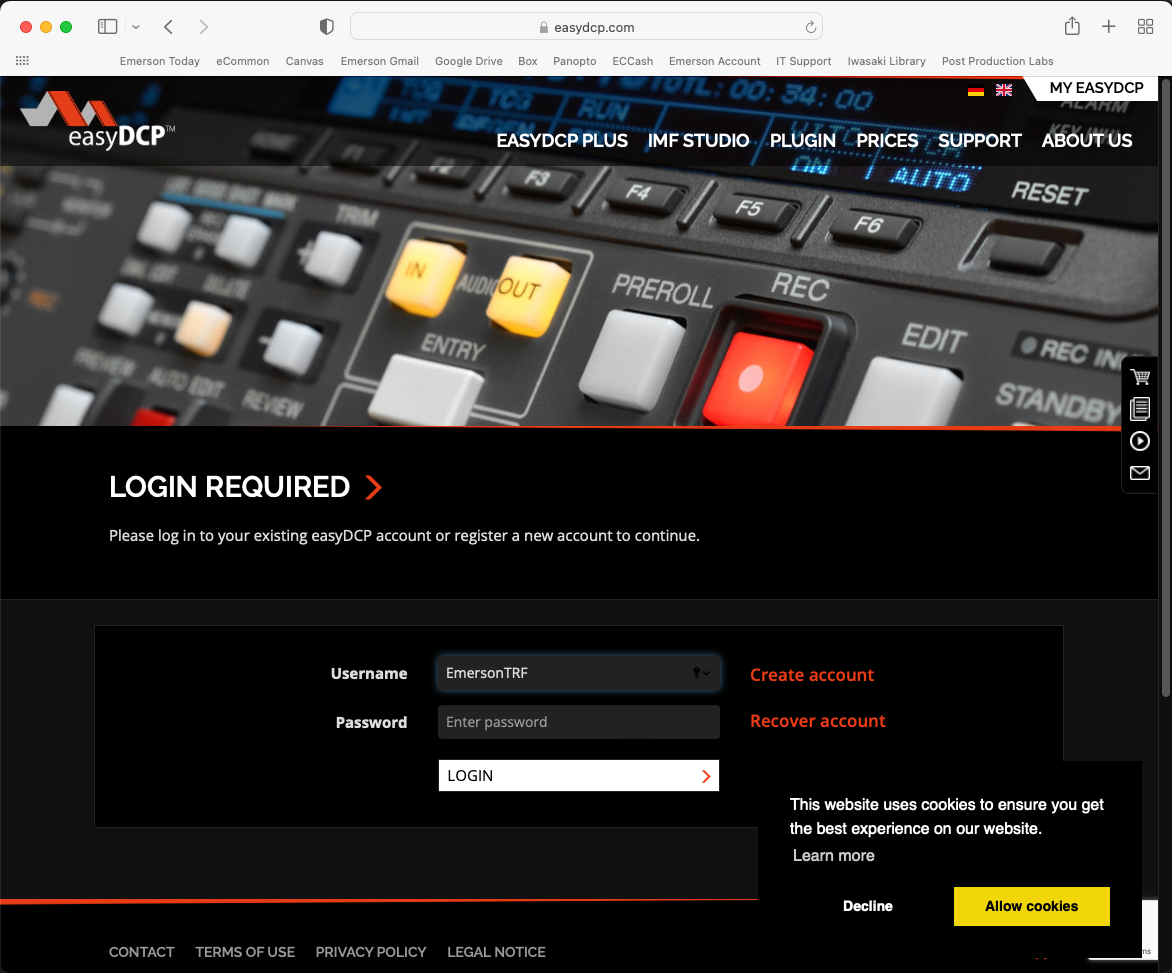Switch language to German flag
1172x973 pixels.
(975, 90)
